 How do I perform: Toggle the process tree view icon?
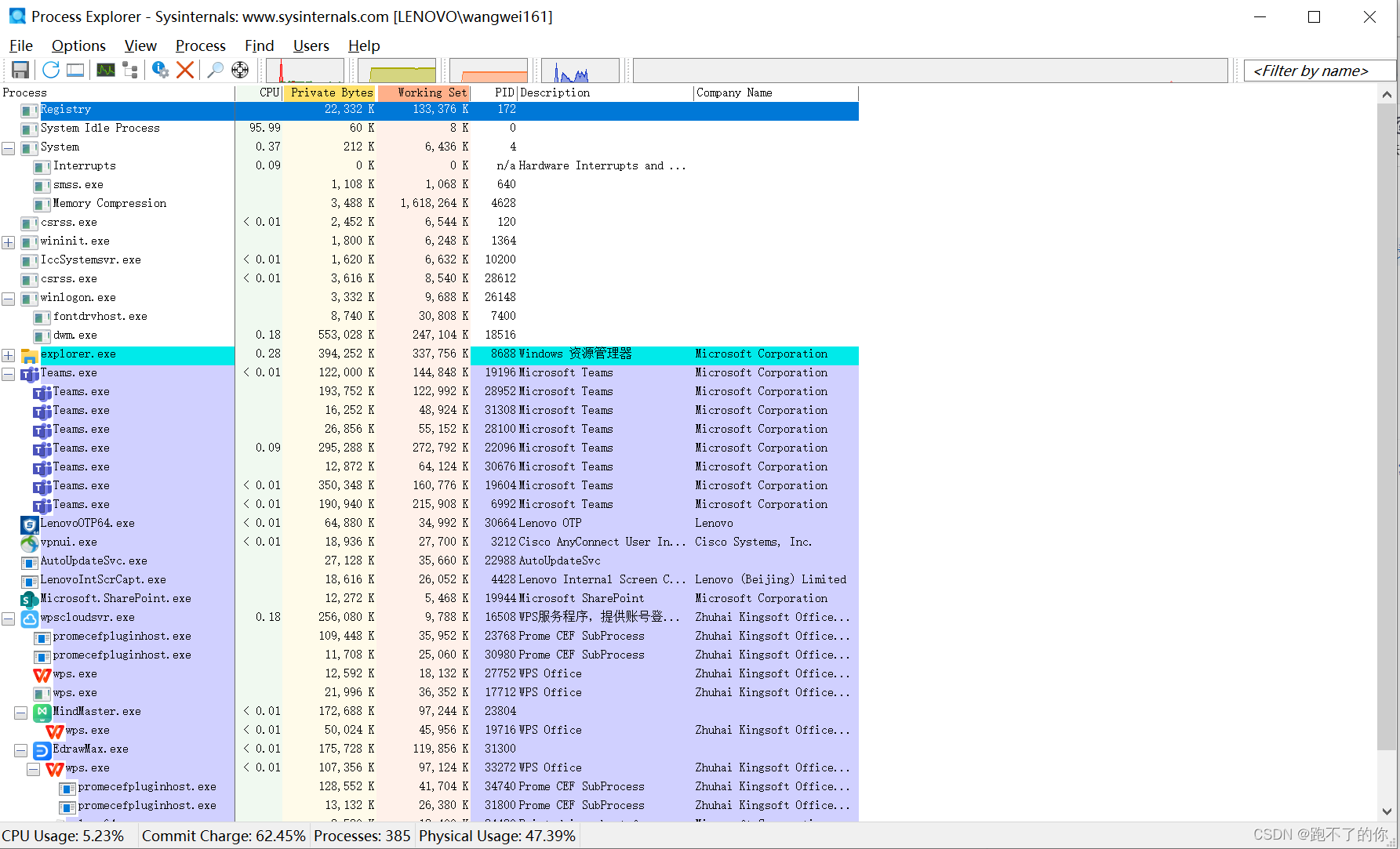tap(130, 70)
